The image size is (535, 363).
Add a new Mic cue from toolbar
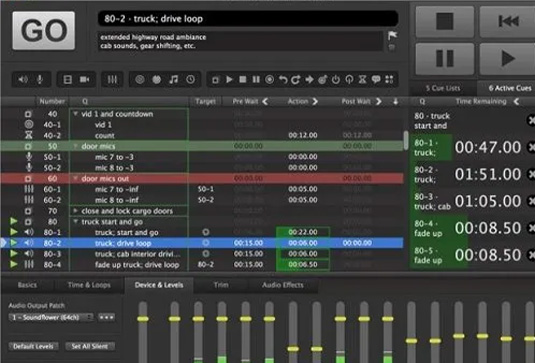tap(40, 80)
